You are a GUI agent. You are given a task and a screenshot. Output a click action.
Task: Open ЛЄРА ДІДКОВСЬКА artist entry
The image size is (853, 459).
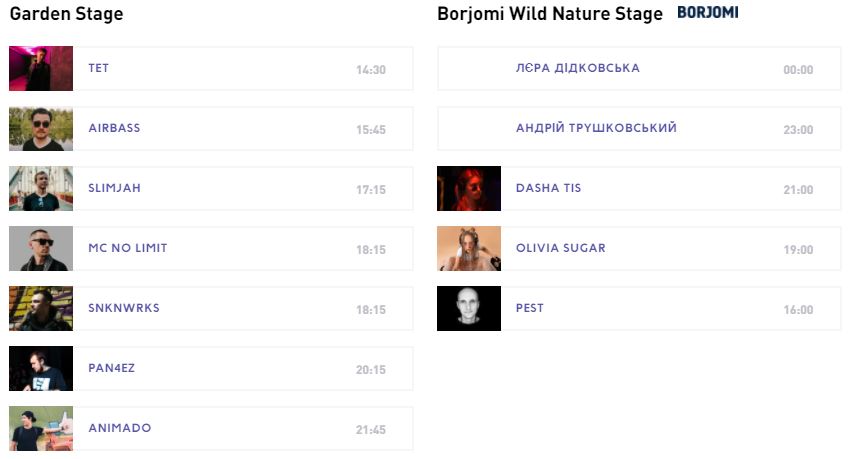577,68
